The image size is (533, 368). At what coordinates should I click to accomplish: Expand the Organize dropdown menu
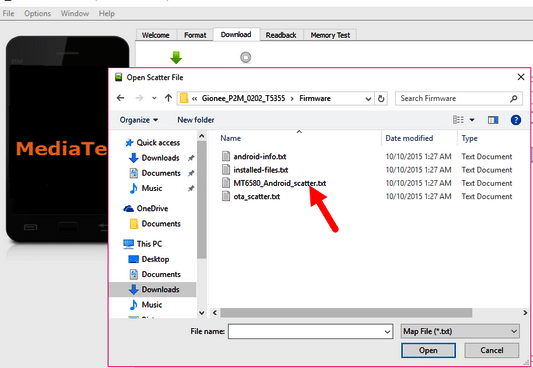click(x=139, y=120)
